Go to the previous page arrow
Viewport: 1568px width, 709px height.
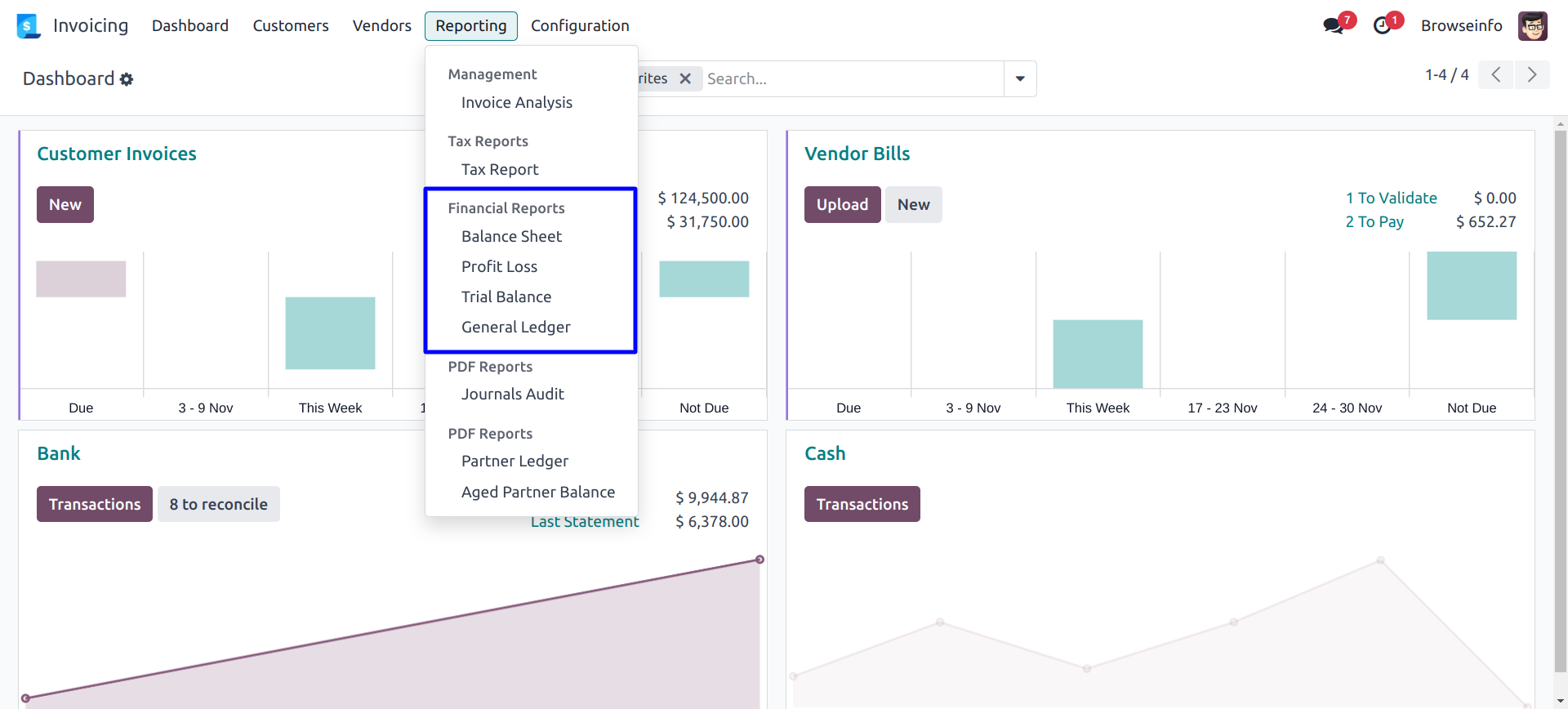coord(1495,75)
